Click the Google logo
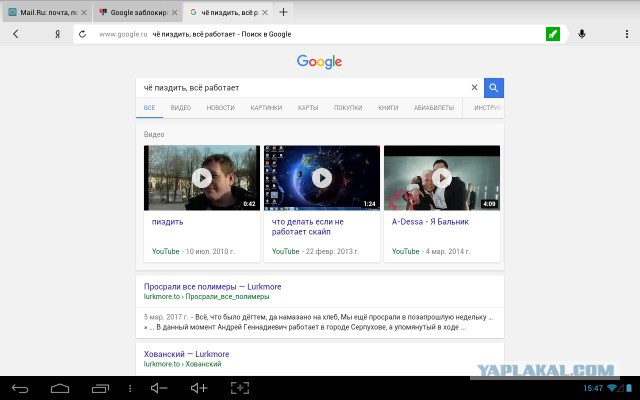Screen dimensions: 640x400 coord(319,62)
